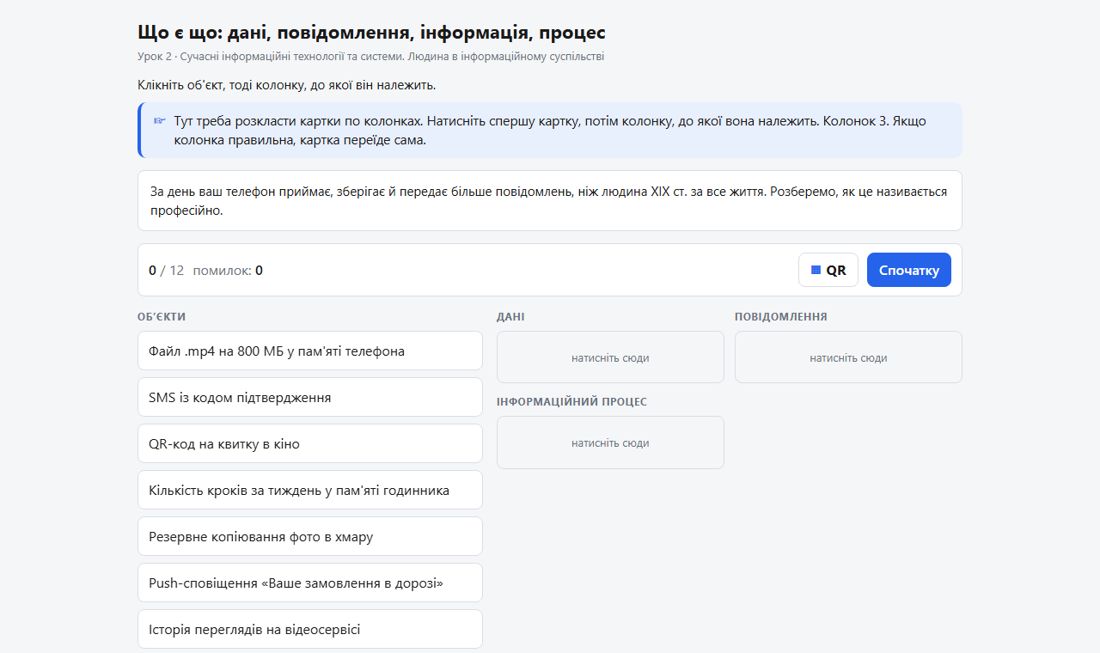The width and height of the screenshot is (1100, 653).
Task: Click the 'Клікніть об'єкт' instruction text
Action: pyautogui.click(x=286, y=85)
